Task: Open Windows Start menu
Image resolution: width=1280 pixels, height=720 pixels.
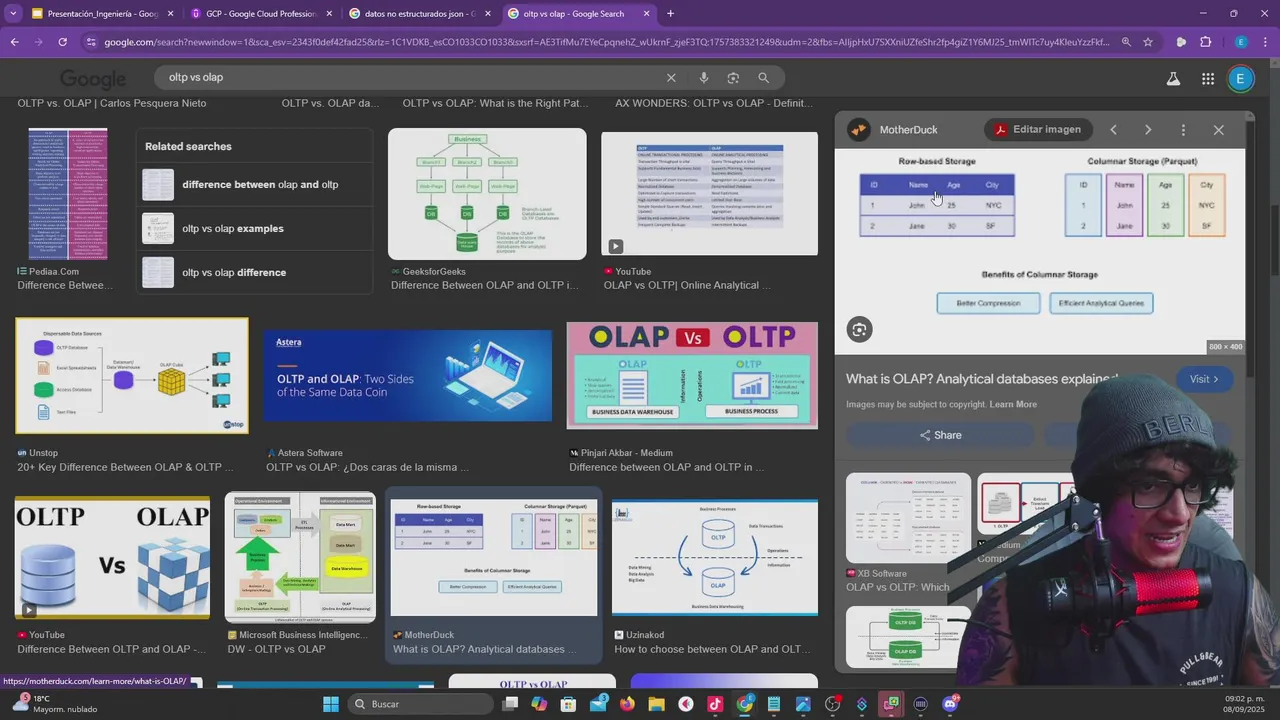Action: pos(331,704)
